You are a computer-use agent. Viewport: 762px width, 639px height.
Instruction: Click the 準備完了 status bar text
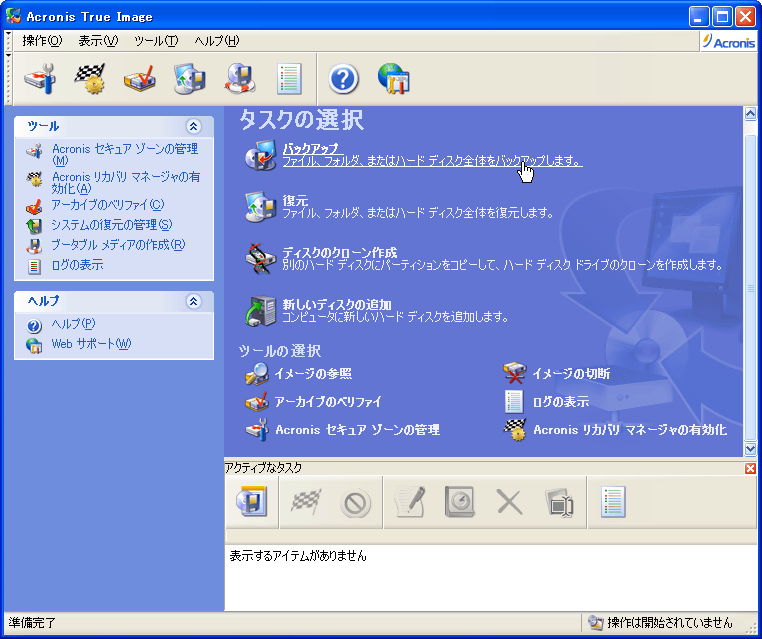coord(32,622)
